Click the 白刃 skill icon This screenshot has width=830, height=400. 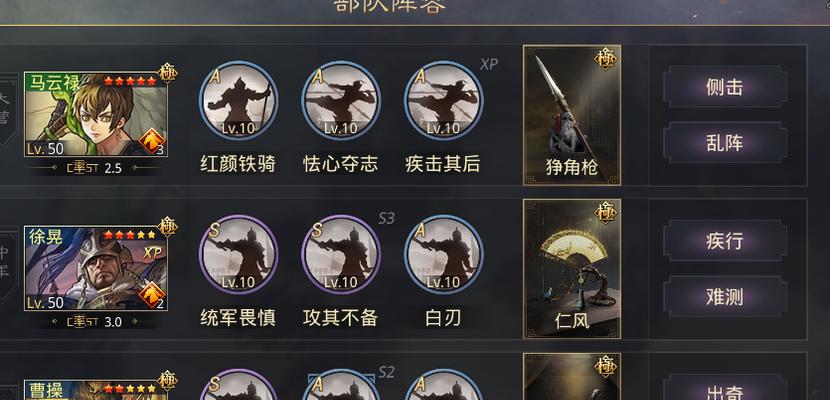pos(444,254)
